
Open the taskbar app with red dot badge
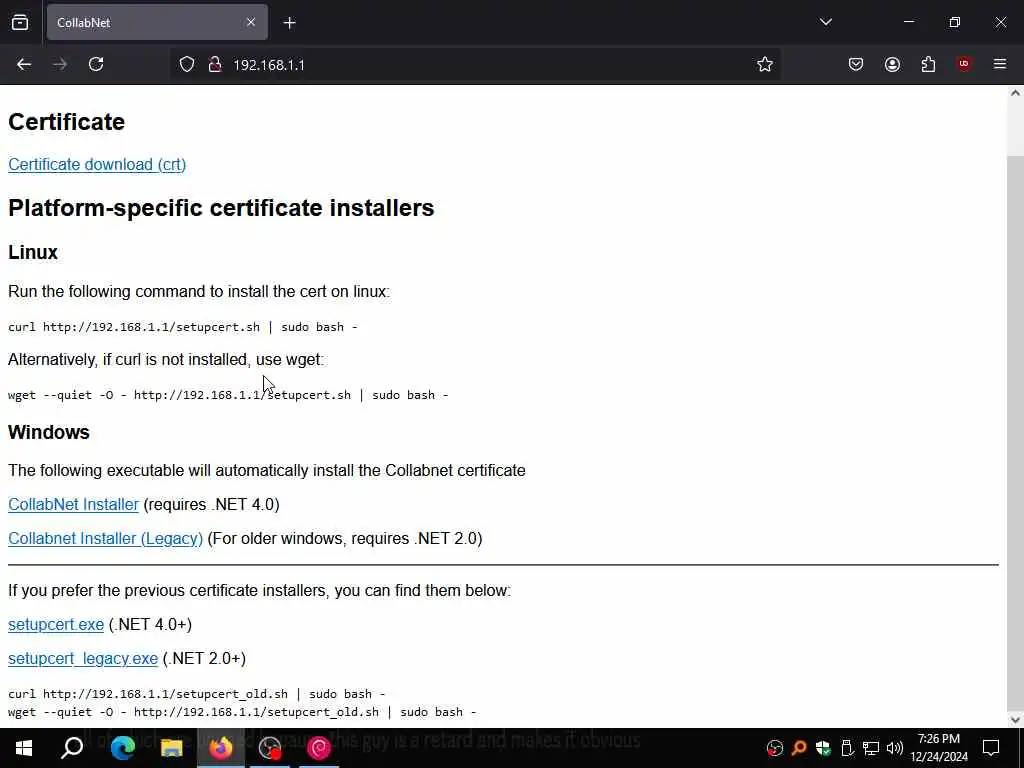coord(270,748)
